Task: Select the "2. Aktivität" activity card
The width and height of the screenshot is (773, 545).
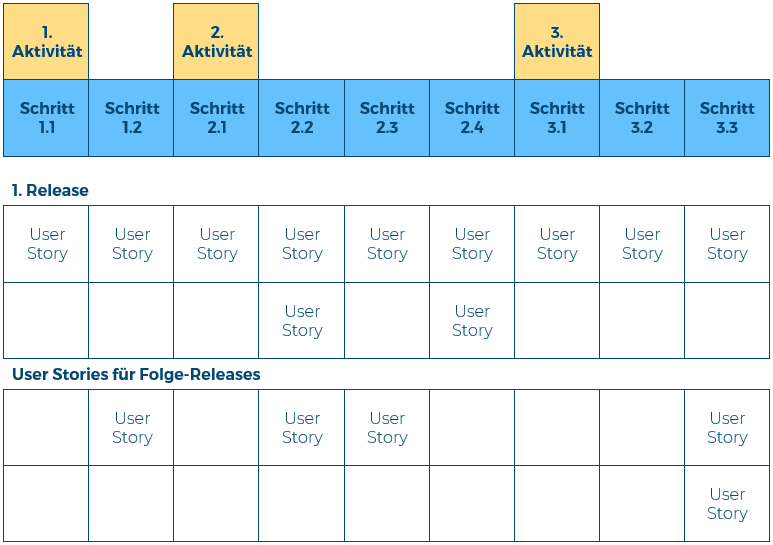Action: pos(216,42)
